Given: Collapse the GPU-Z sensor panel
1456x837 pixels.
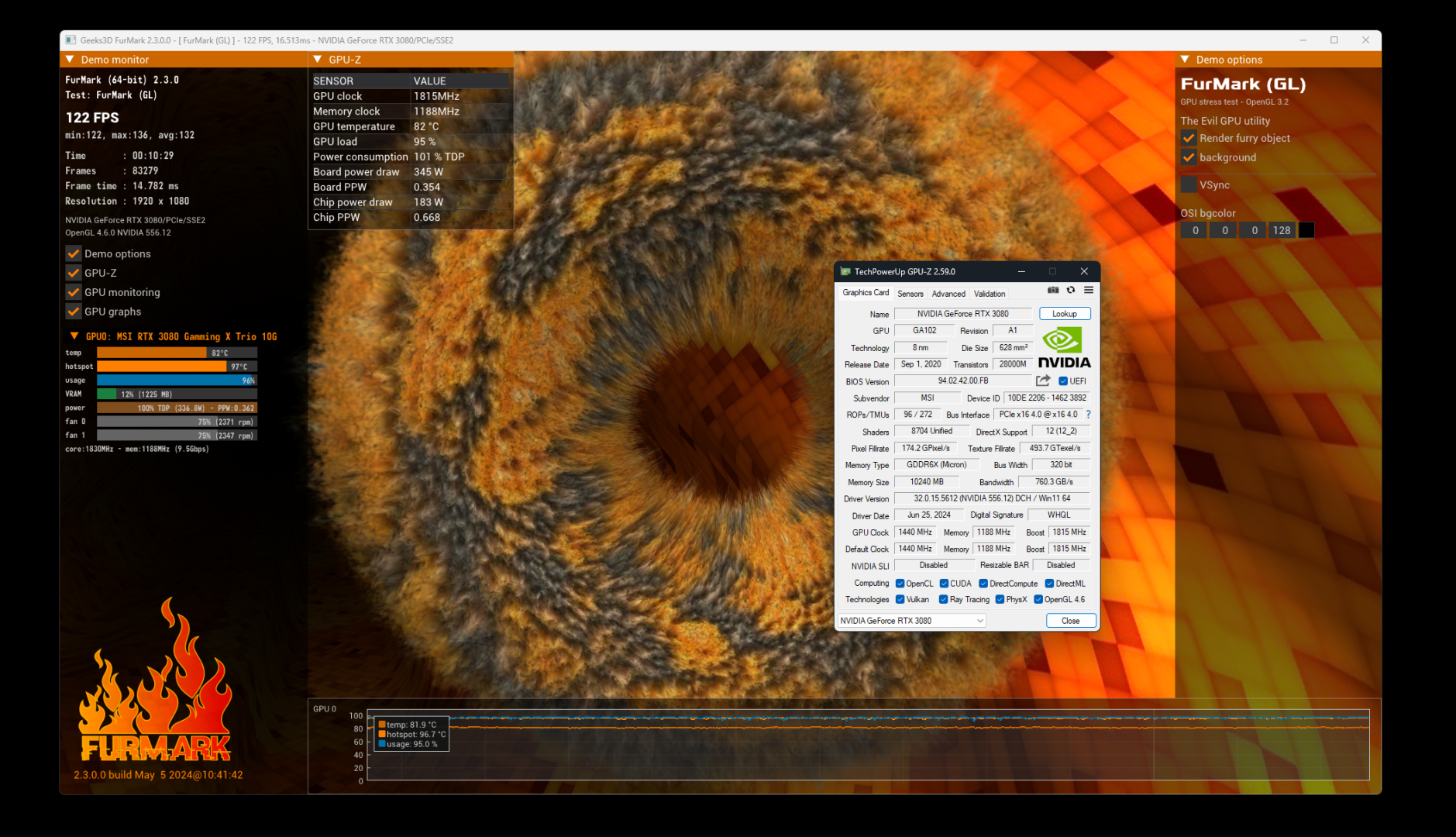Looking at the screenshot, I should (317, 60).
